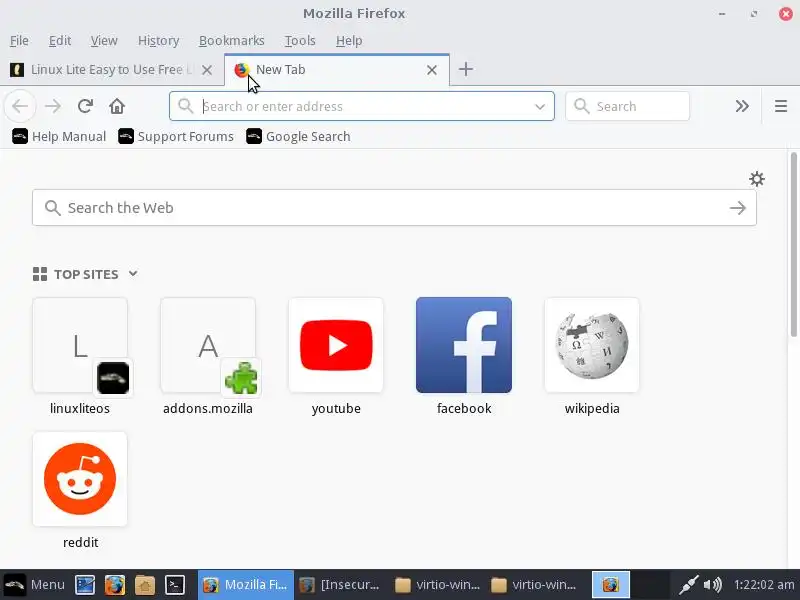The image size is (800, 600).
Task: Close the New Tab tab
Action: [432, 70]
